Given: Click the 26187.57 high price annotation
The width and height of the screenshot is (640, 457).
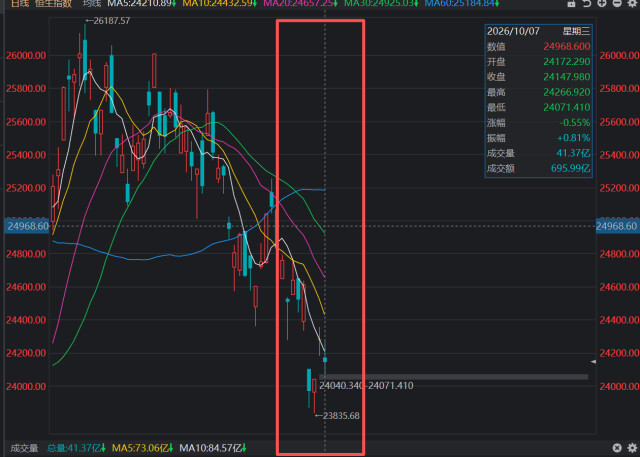Looking at the screenshot, I should (x=111, y=21).
